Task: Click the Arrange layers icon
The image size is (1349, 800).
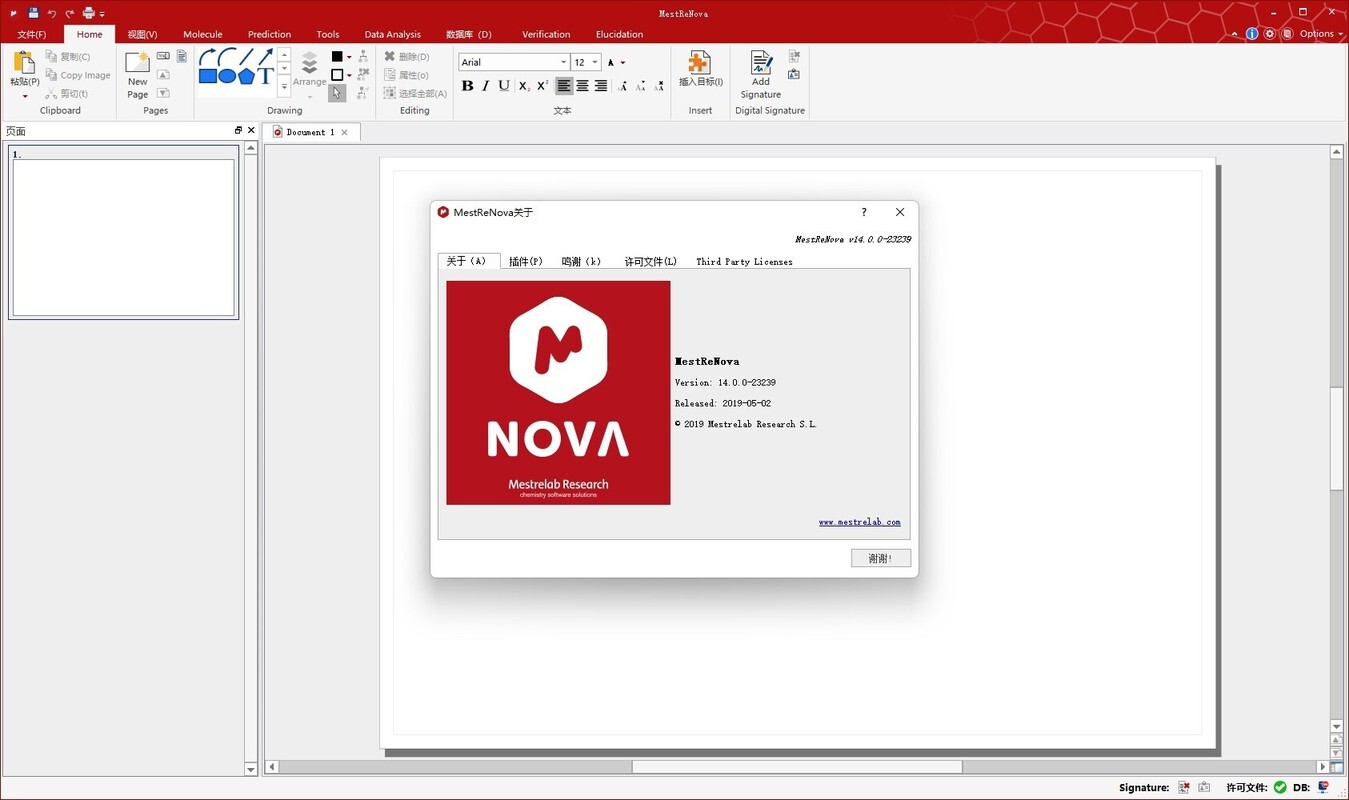Action: pyautogui.click(x=309, y=62)
